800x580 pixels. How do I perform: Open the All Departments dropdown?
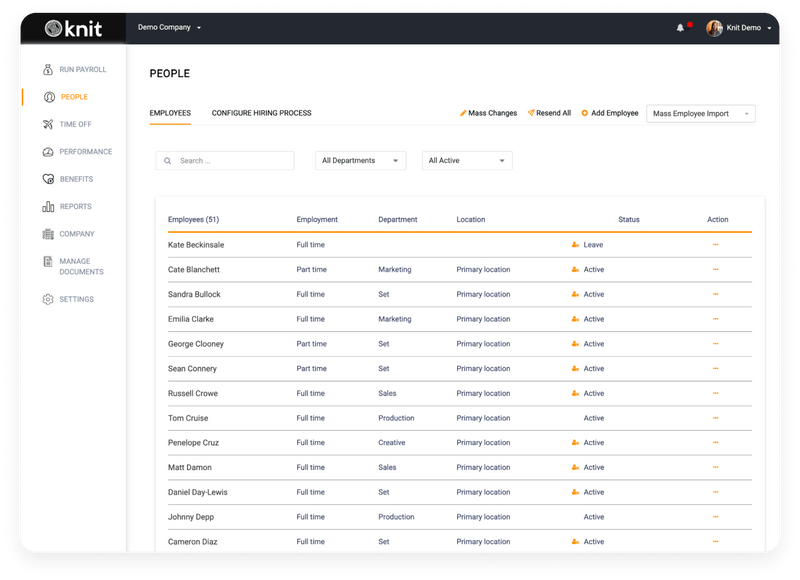pos(360,160)
